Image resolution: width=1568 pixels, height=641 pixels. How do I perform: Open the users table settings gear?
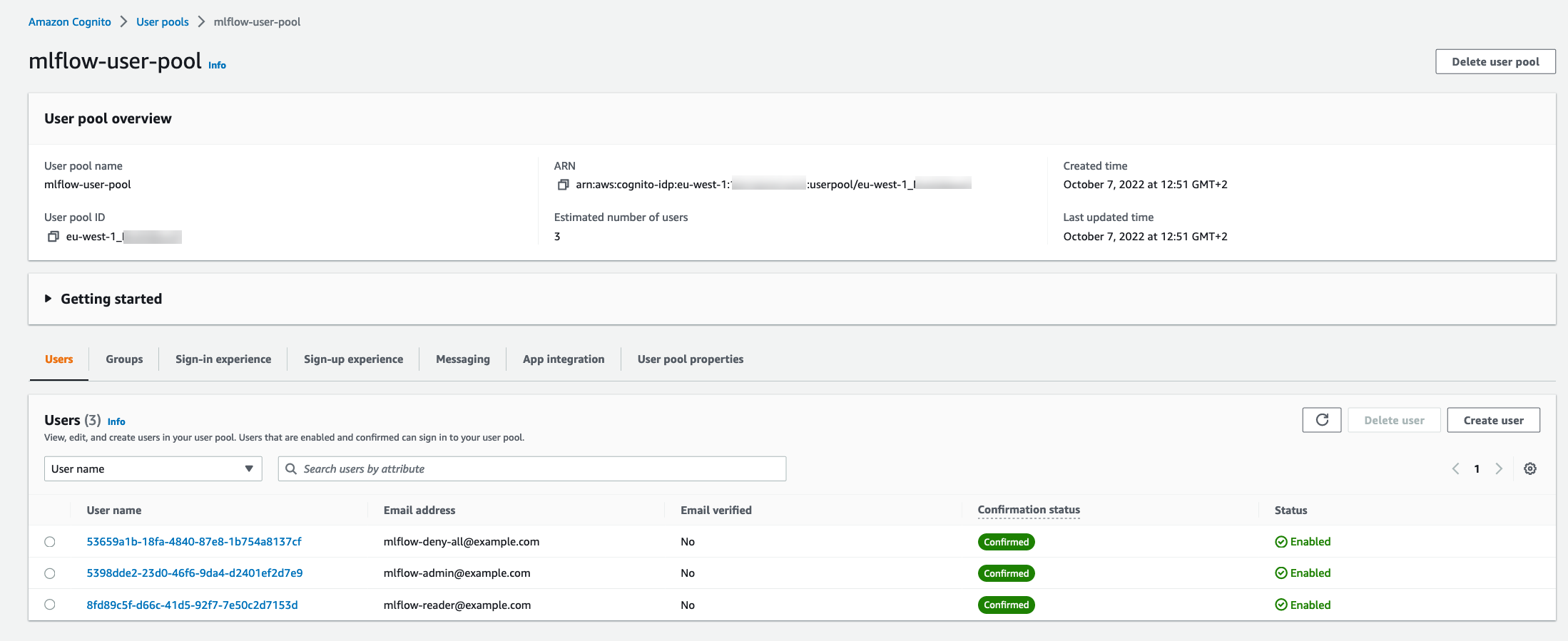(x=1529, y=468)
